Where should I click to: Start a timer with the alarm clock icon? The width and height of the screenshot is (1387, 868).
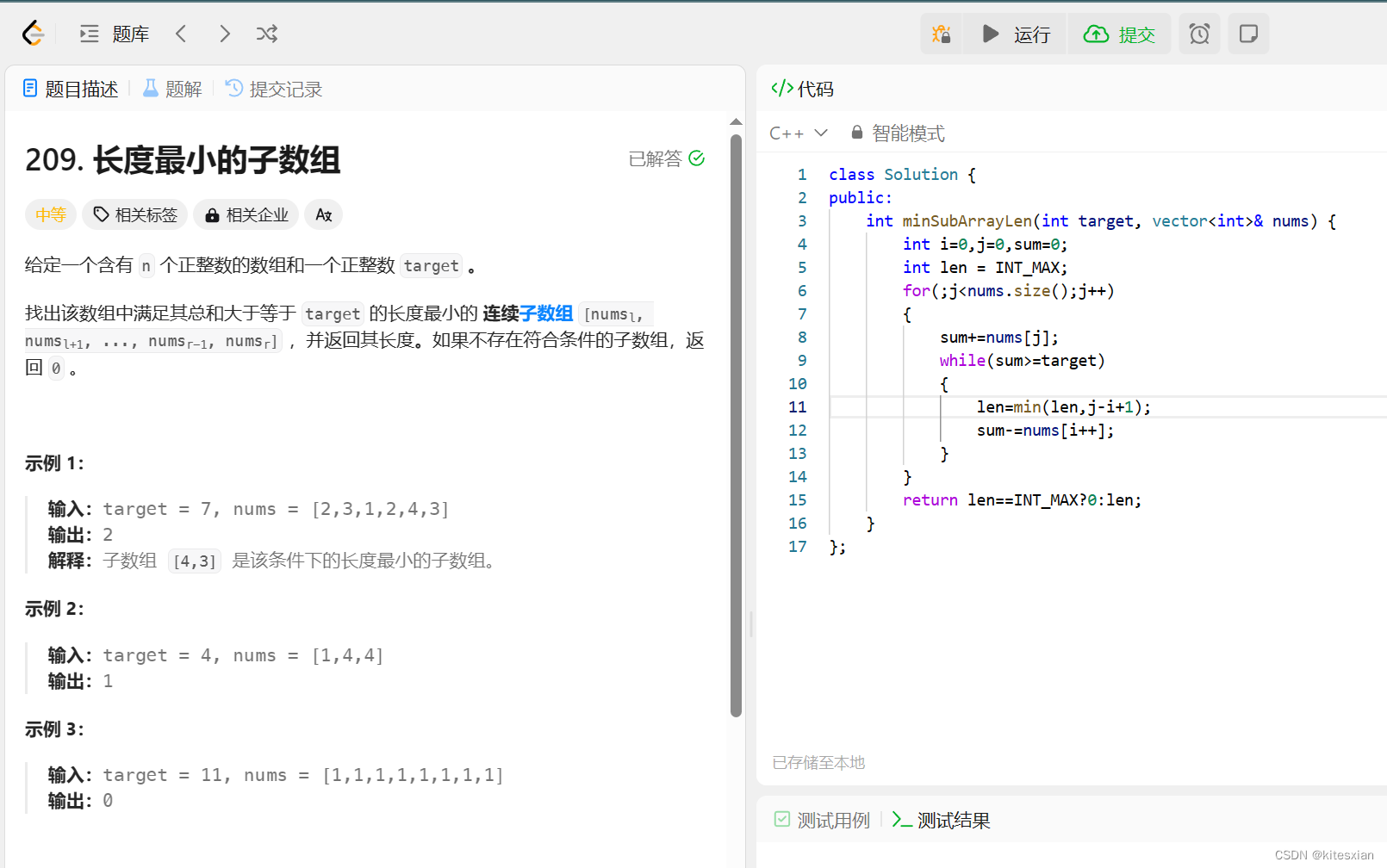click(x=1199, y=34)
